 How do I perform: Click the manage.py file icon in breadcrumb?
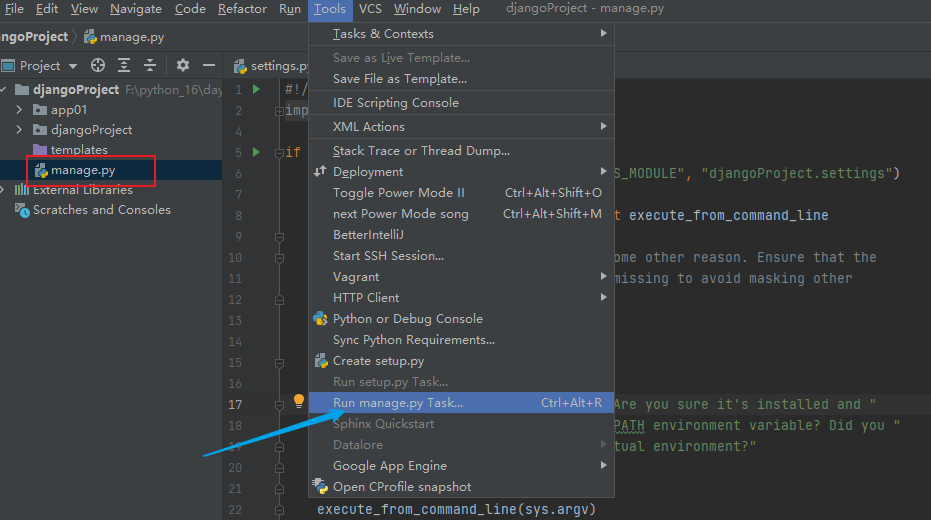pyautogui.click(x=90, y=37)
